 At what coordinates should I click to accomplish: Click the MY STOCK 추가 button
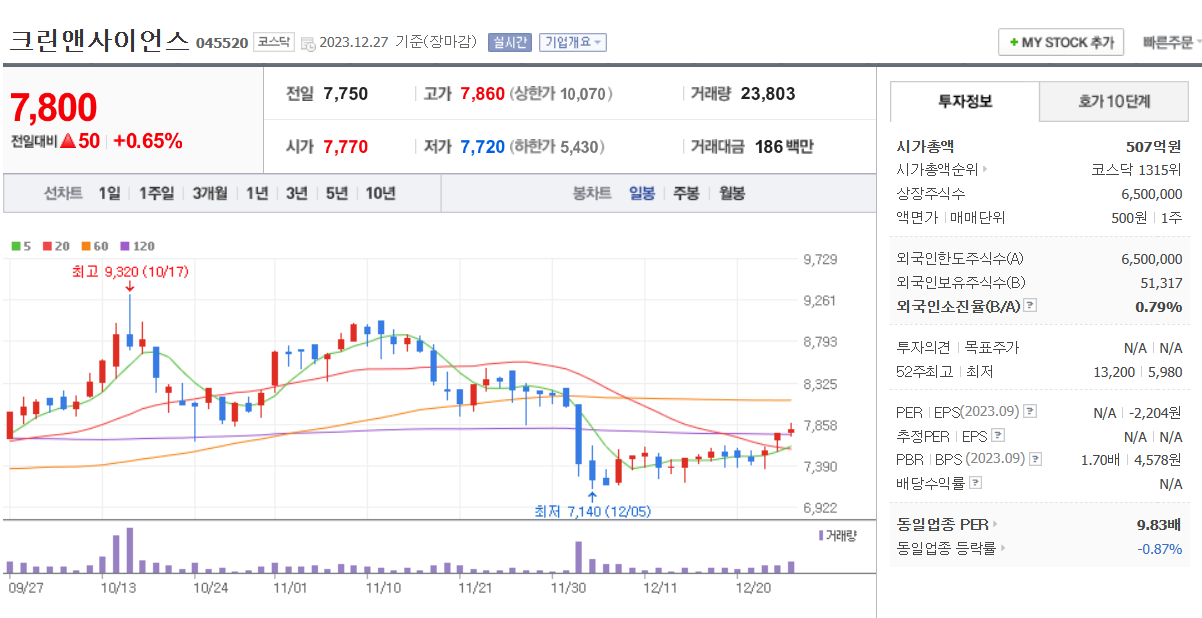tap(1061, 43)
